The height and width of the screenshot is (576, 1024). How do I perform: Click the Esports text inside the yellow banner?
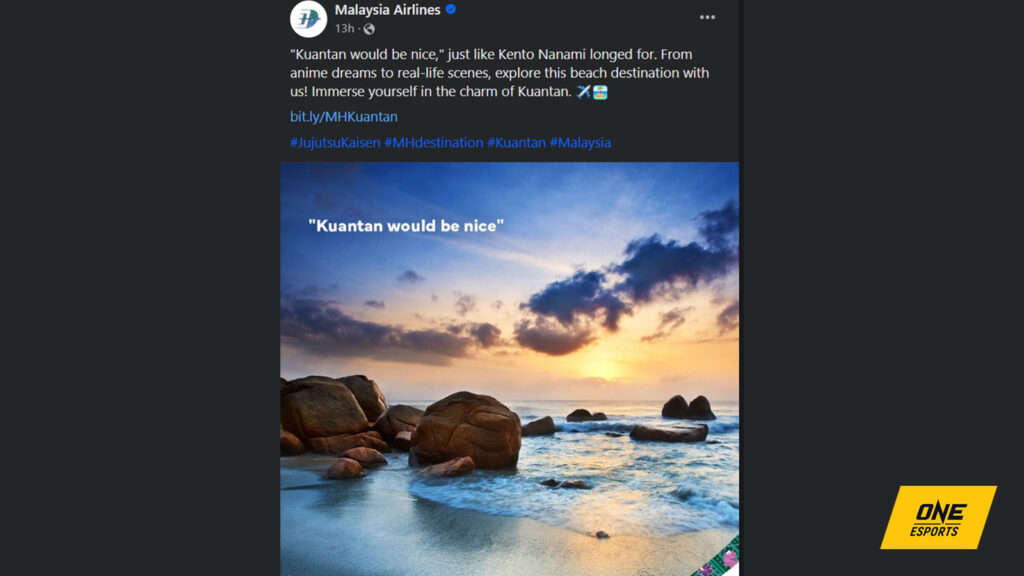pyautogui.click(x=933, y=531)
